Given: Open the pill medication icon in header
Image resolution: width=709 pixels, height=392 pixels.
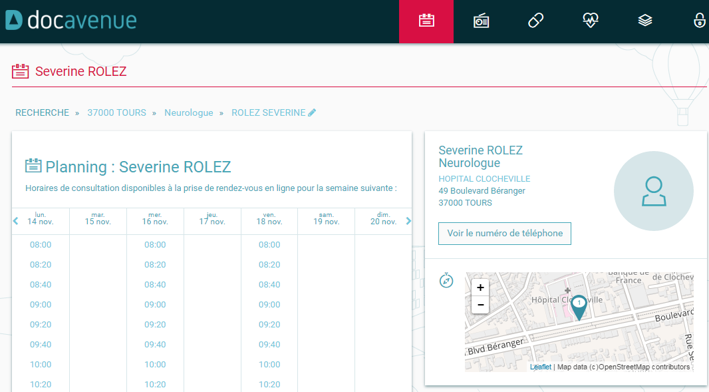Looking at the screenshot, I should 536,20.
